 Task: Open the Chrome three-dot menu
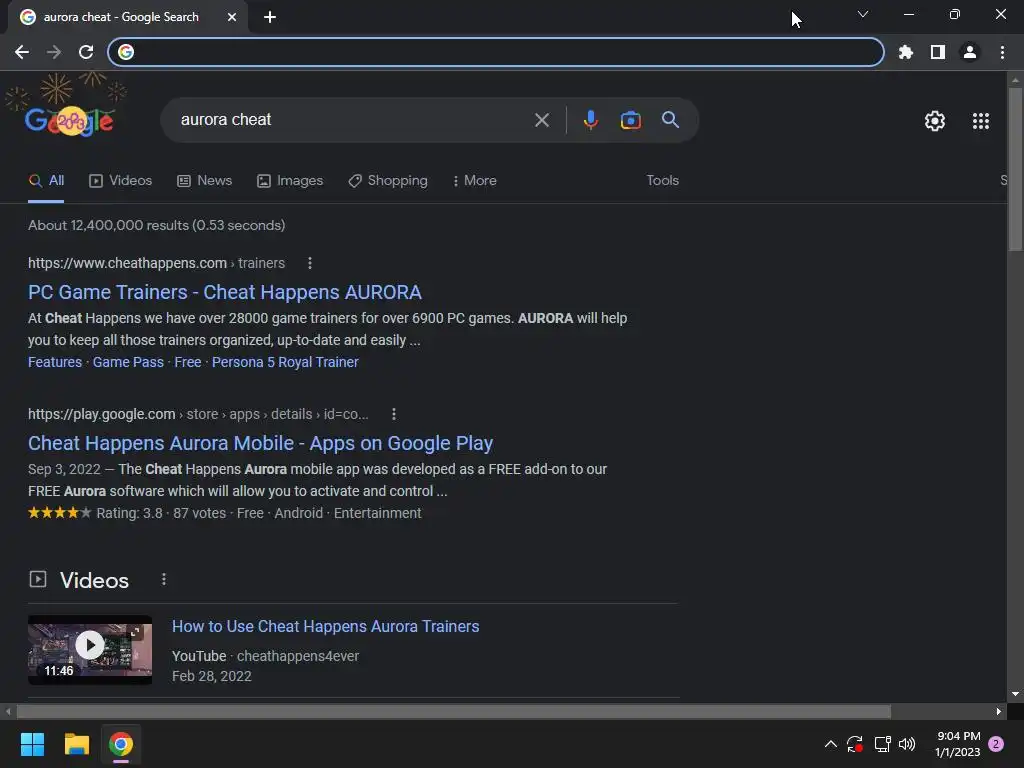pos(1002,52)
